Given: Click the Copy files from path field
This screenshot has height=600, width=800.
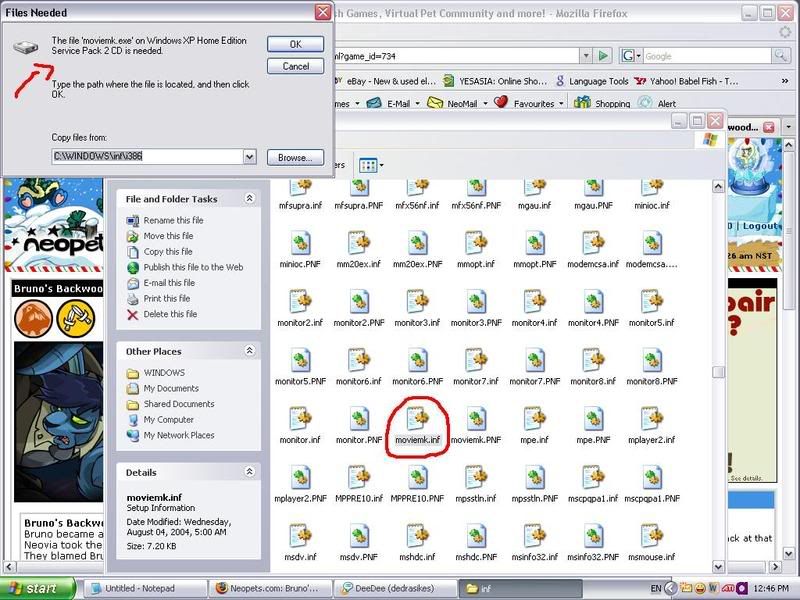Looking at the screenshot, I should pyautogui.click(x=147, y=157).
